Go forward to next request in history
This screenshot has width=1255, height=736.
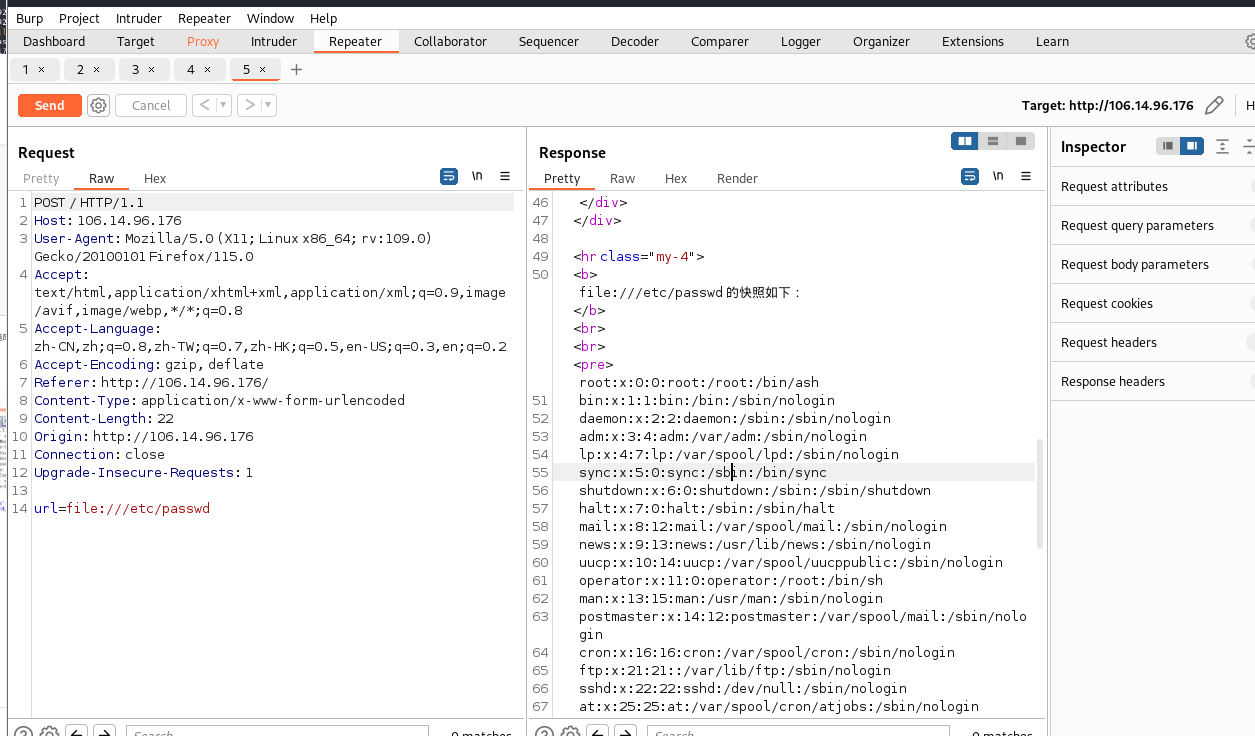point(250,105)
